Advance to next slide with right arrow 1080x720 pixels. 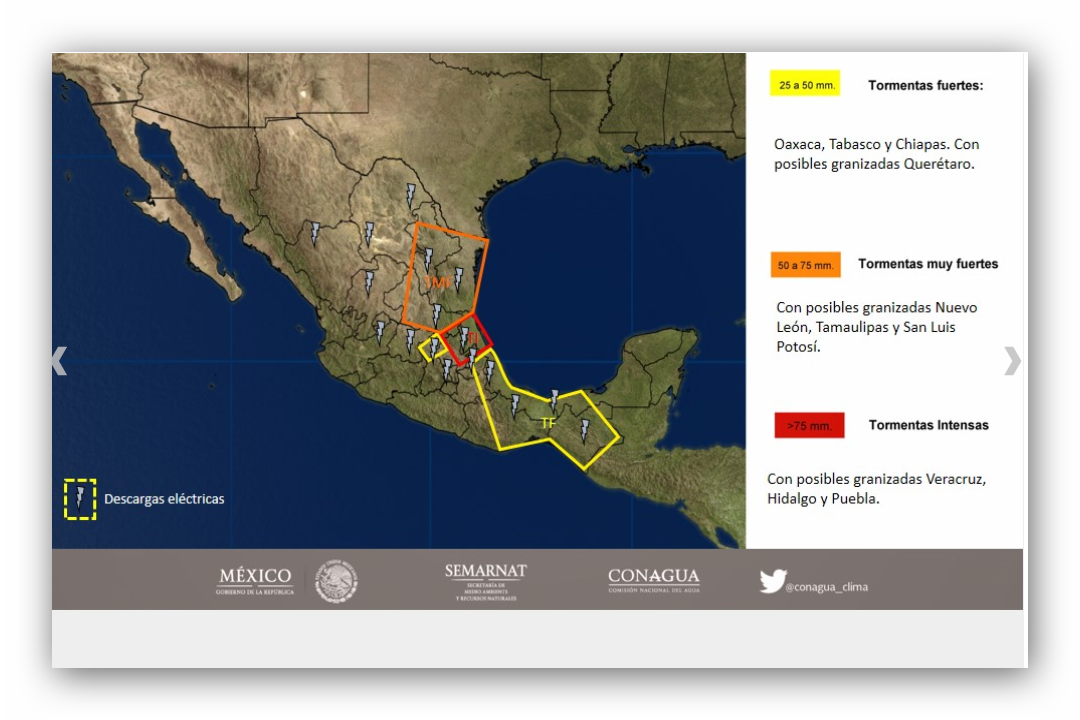1012,361
